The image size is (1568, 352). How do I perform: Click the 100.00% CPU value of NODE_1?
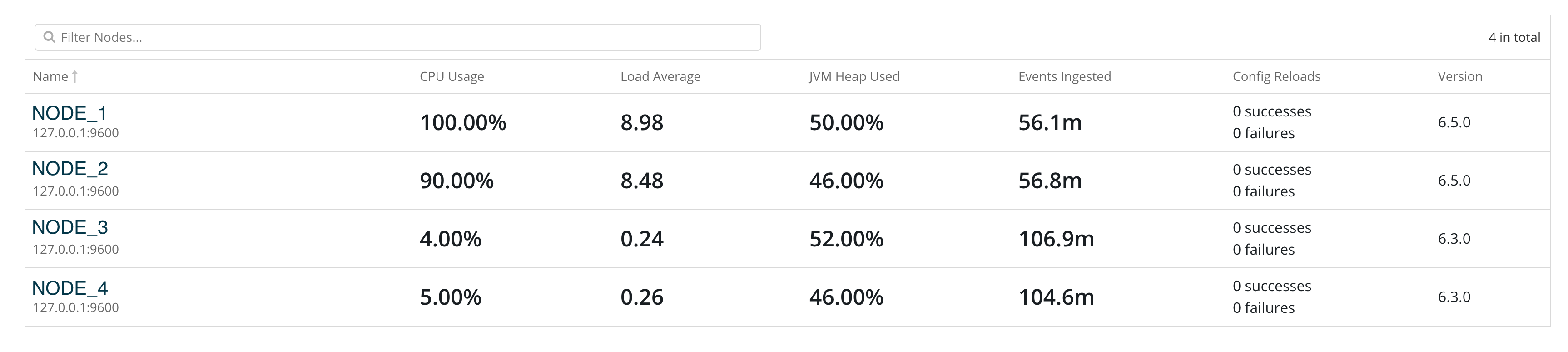[462, 122]
